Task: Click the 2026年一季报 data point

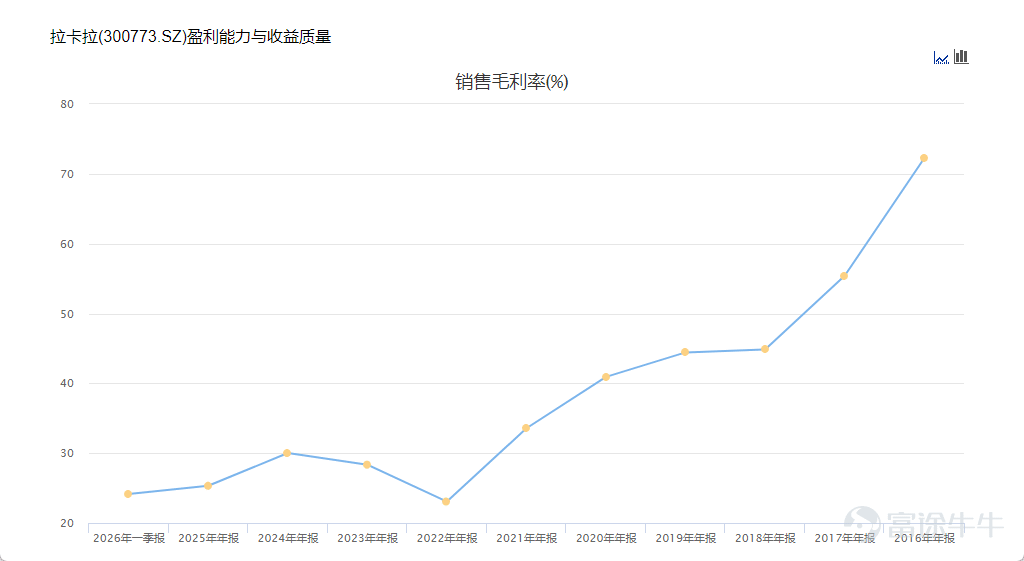Action: coord(128,494)
